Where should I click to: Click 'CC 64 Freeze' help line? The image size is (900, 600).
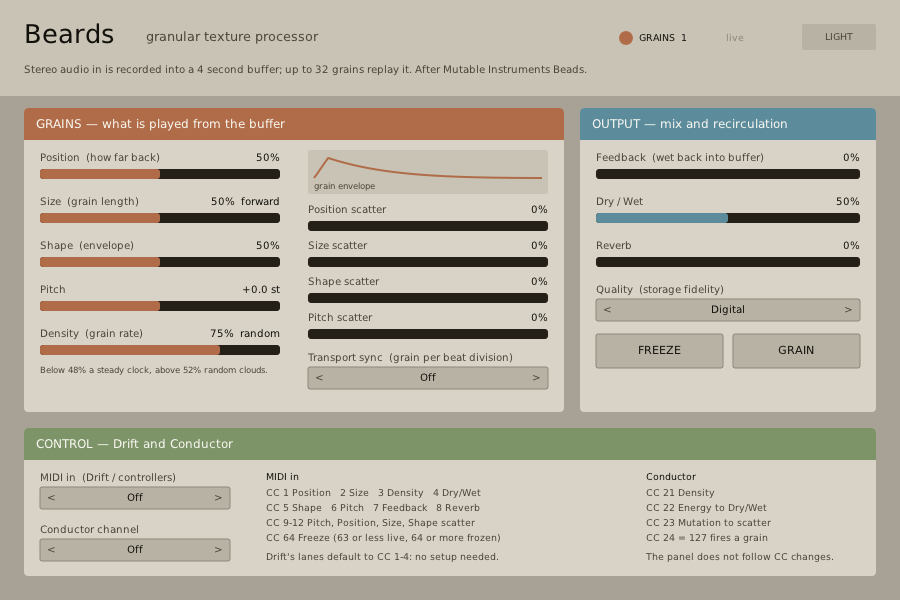[383, 538]
